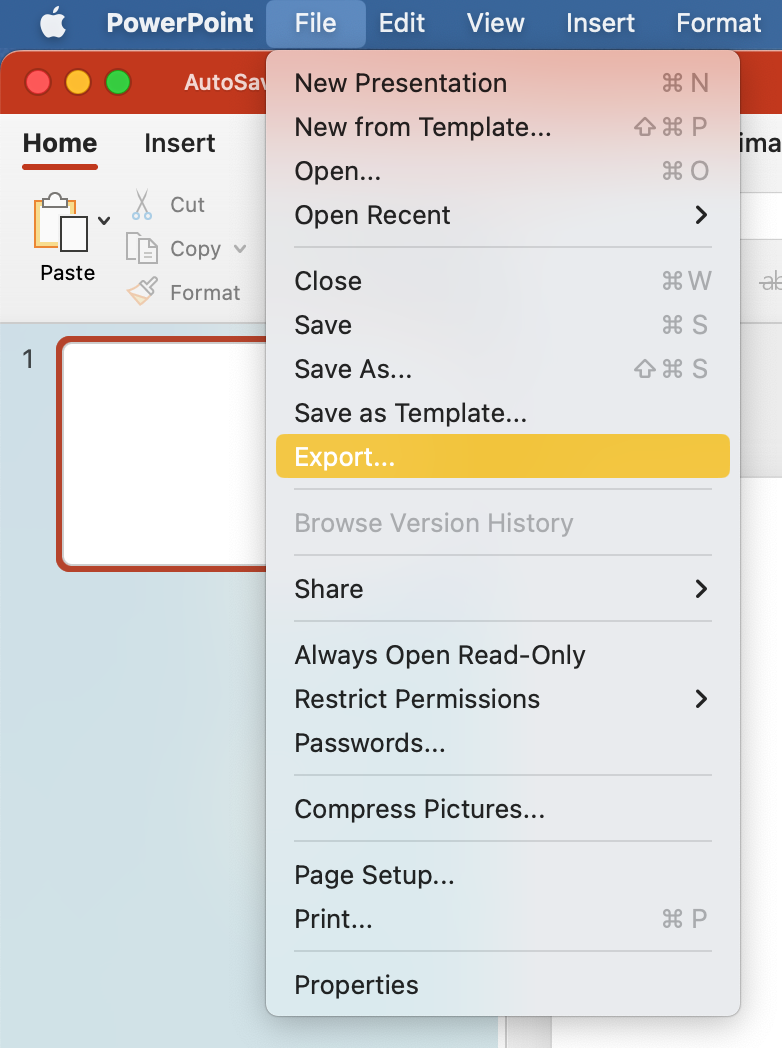Select Save As... menu entry
The height and width of the screenshot is (1048, 782).
click(353, 369)
